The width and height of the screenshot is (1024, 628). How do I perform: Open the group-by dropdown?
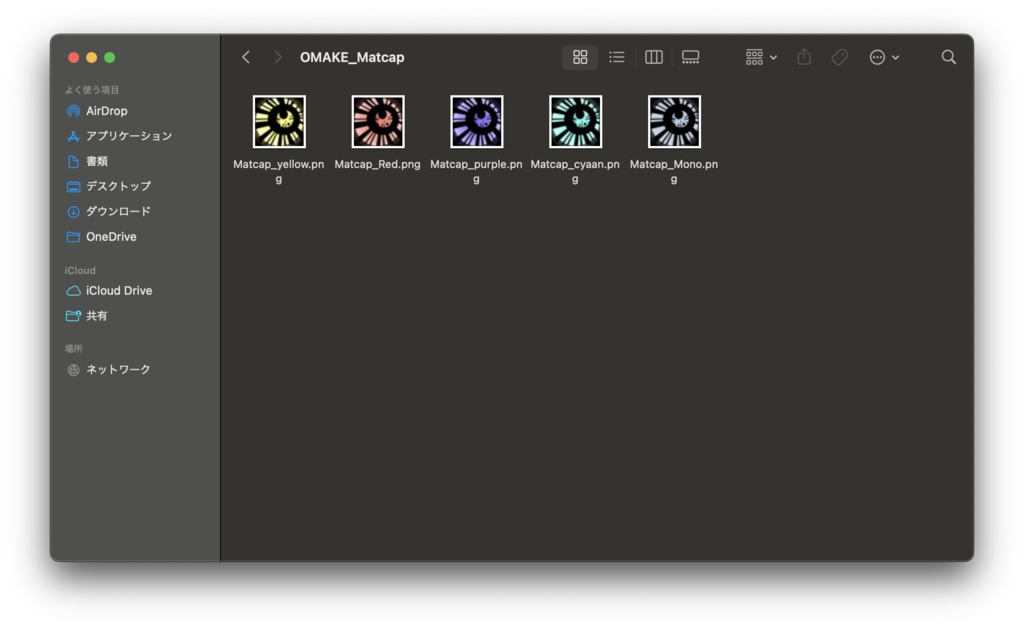tap(761, 57)
